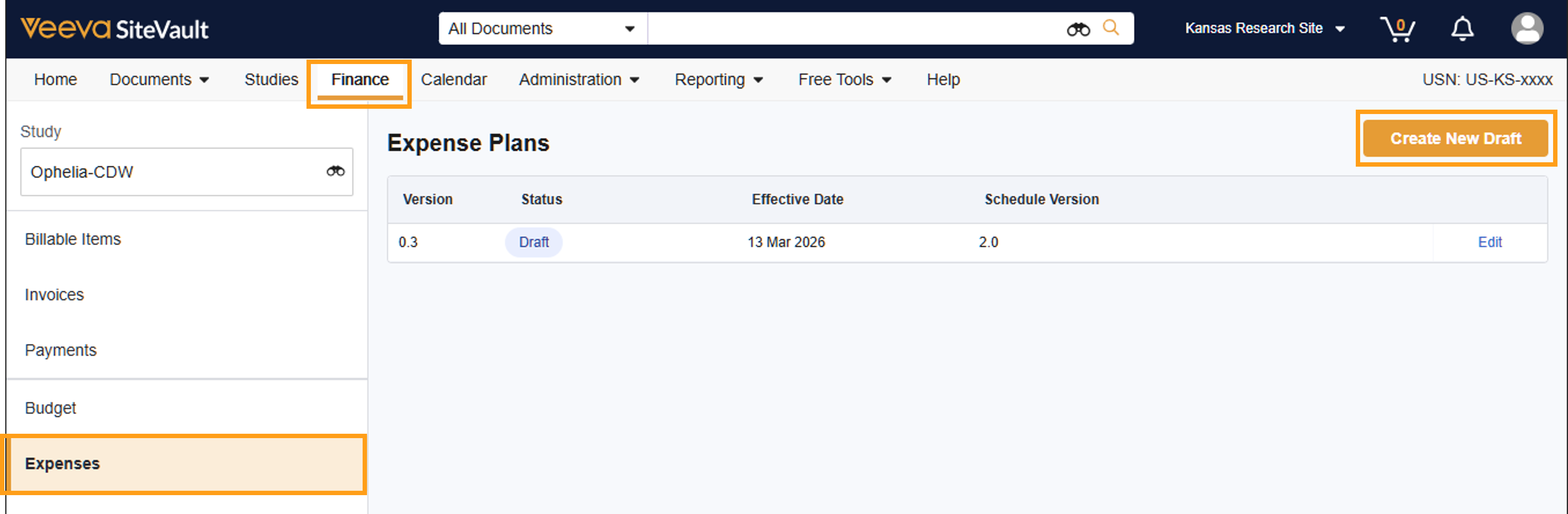Viewport: 1568px width, 514px height.
Task: Expand the Documents menu
Action: pyautogui.click(x=159, y=80)
